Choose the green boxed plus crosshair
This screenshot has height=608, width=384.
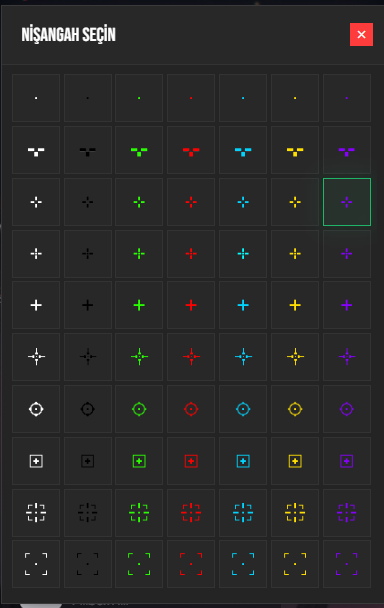tap(139, 461)
